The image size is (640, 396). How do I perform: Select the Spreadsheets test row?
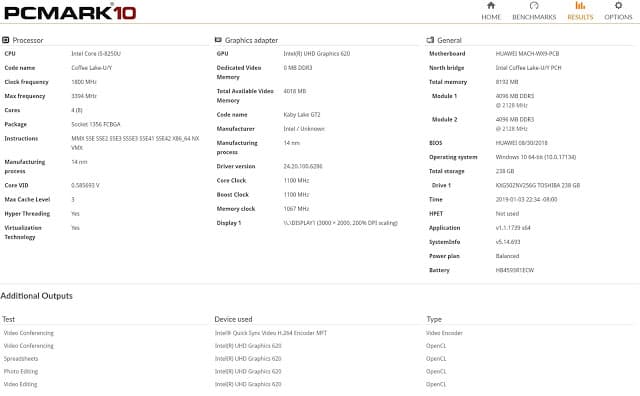(21, 359)
